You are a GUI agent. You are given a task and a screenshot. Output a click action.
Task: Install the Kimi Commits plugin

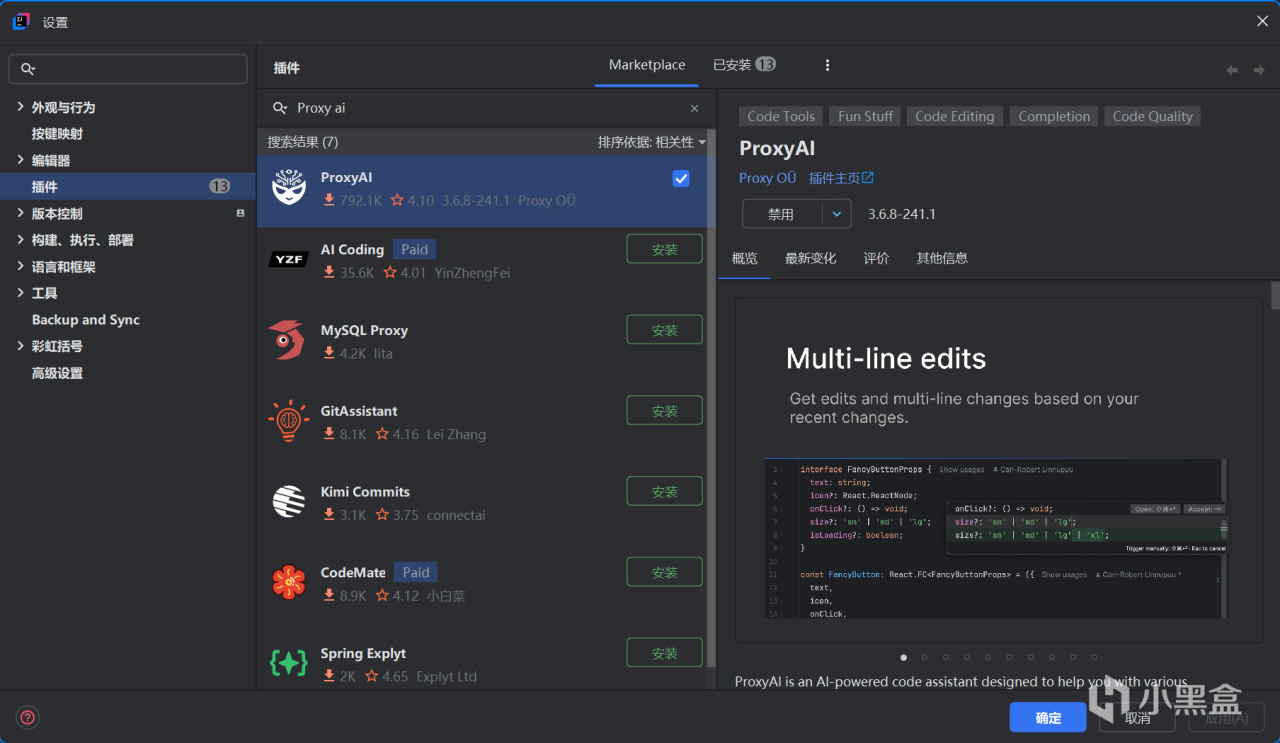pos(665,491)
